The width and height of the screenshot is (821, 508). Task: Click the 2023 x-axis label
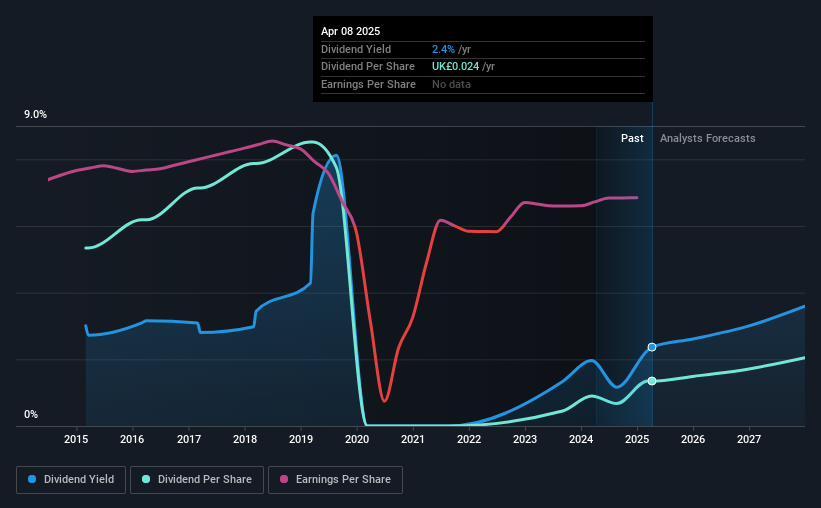click(525, 439)
